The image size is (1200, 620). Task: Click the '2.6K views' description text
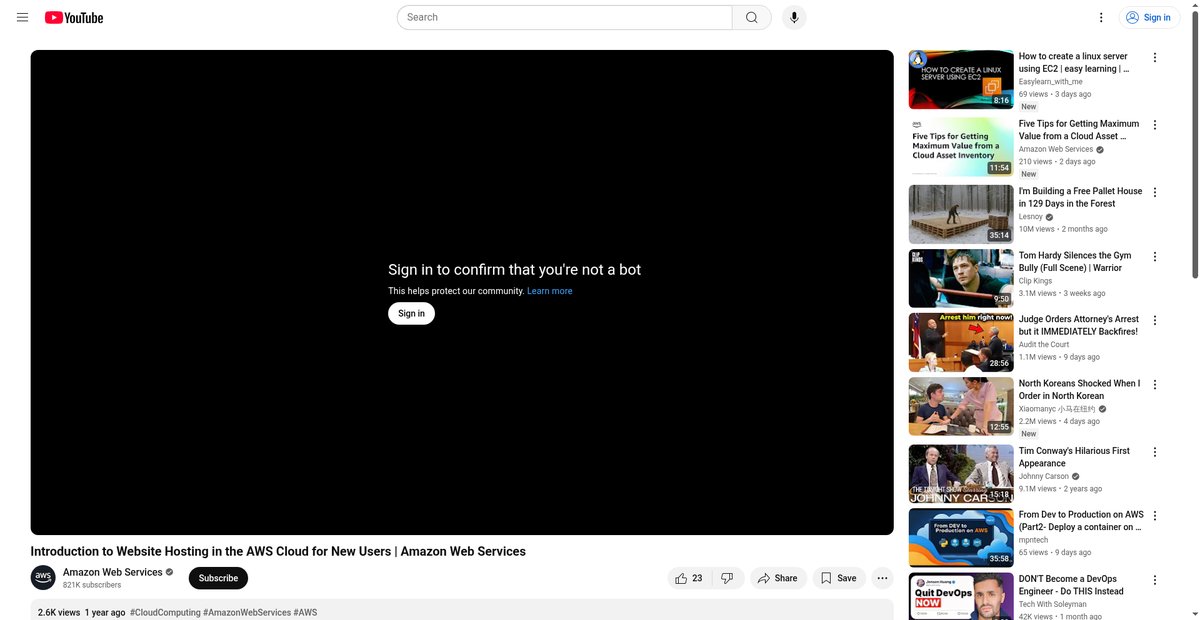coord(59,612)
